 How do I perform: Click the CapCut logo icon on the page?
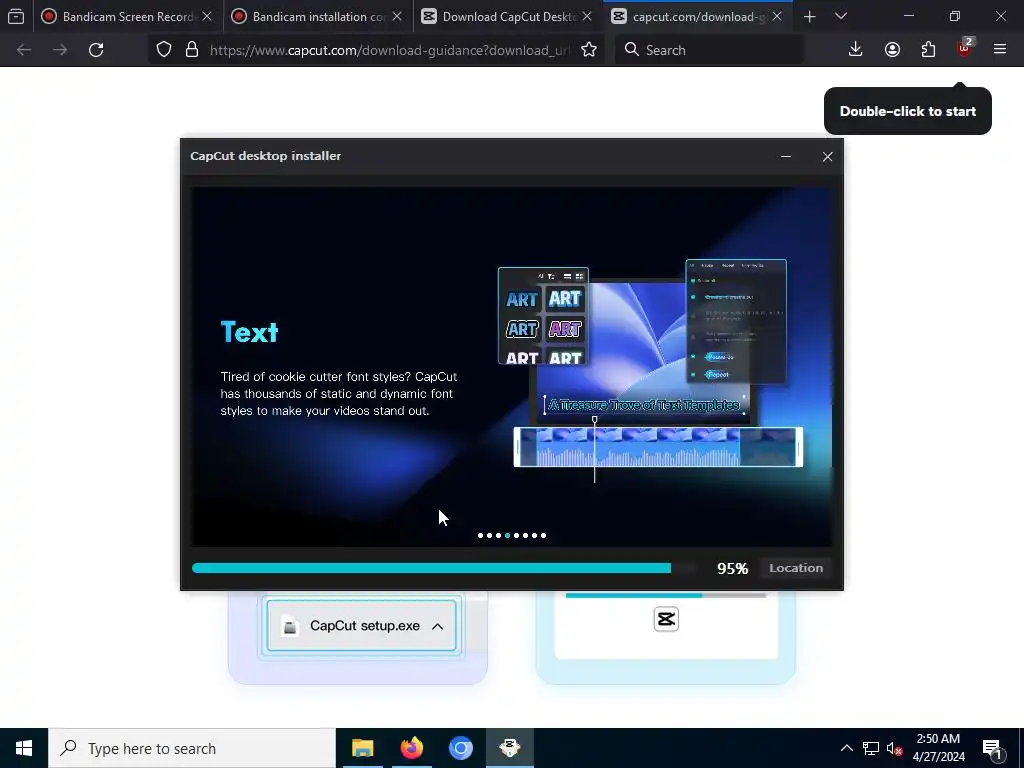tap(666, 619)
